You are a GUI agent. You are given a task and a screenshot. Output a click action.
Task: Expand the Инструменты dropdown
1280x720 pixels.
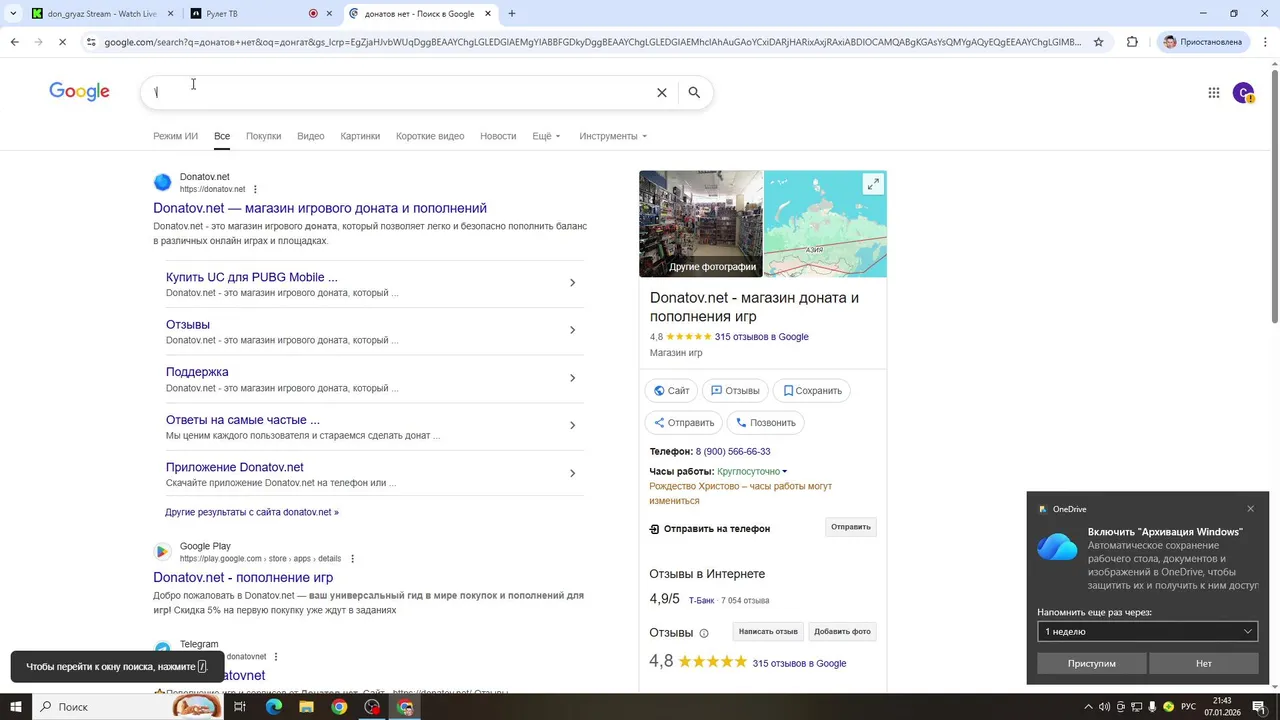tap(613, 136)
